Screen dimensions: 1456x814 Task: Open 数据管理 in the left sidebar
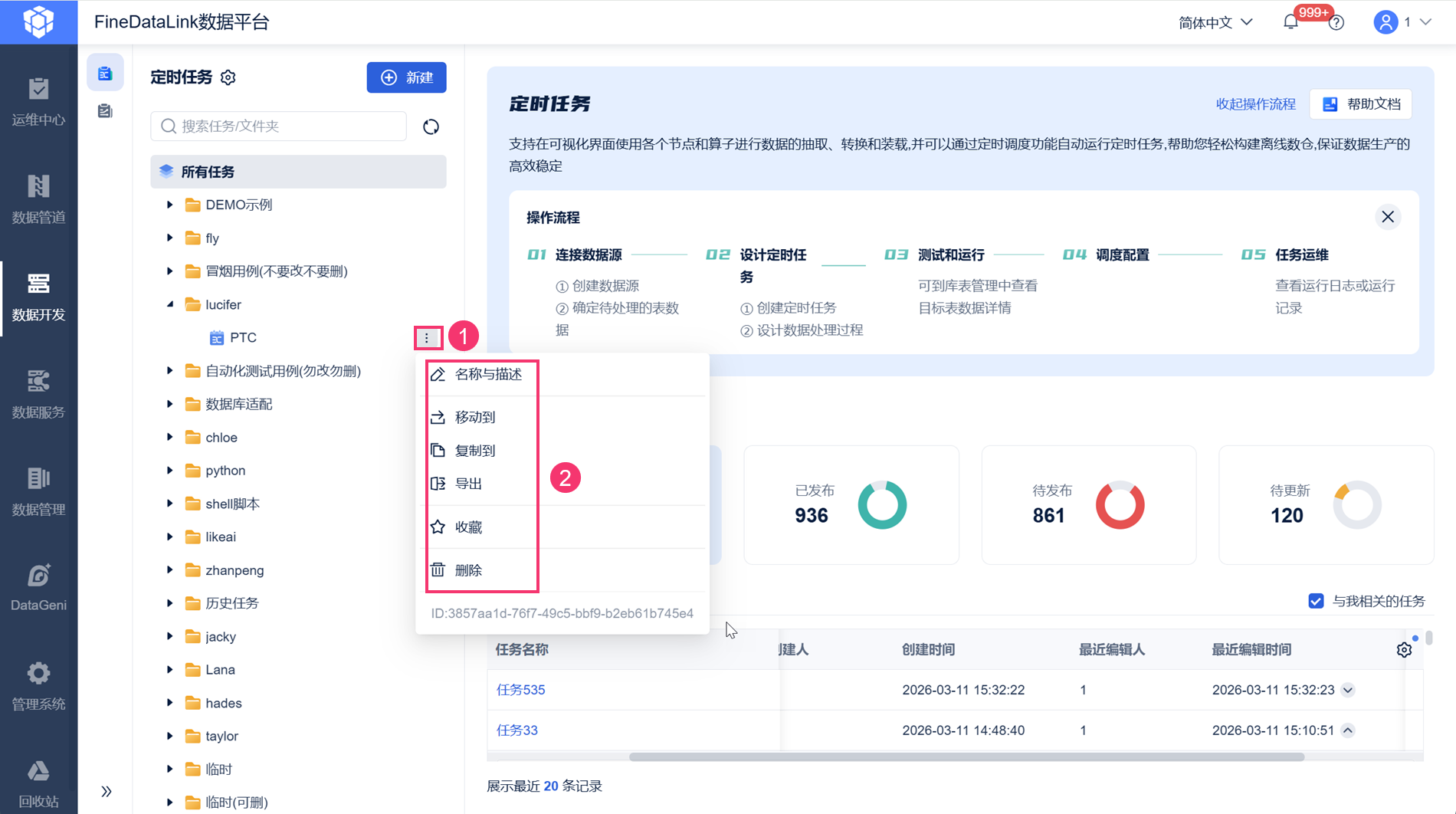(x=38, y=491)
